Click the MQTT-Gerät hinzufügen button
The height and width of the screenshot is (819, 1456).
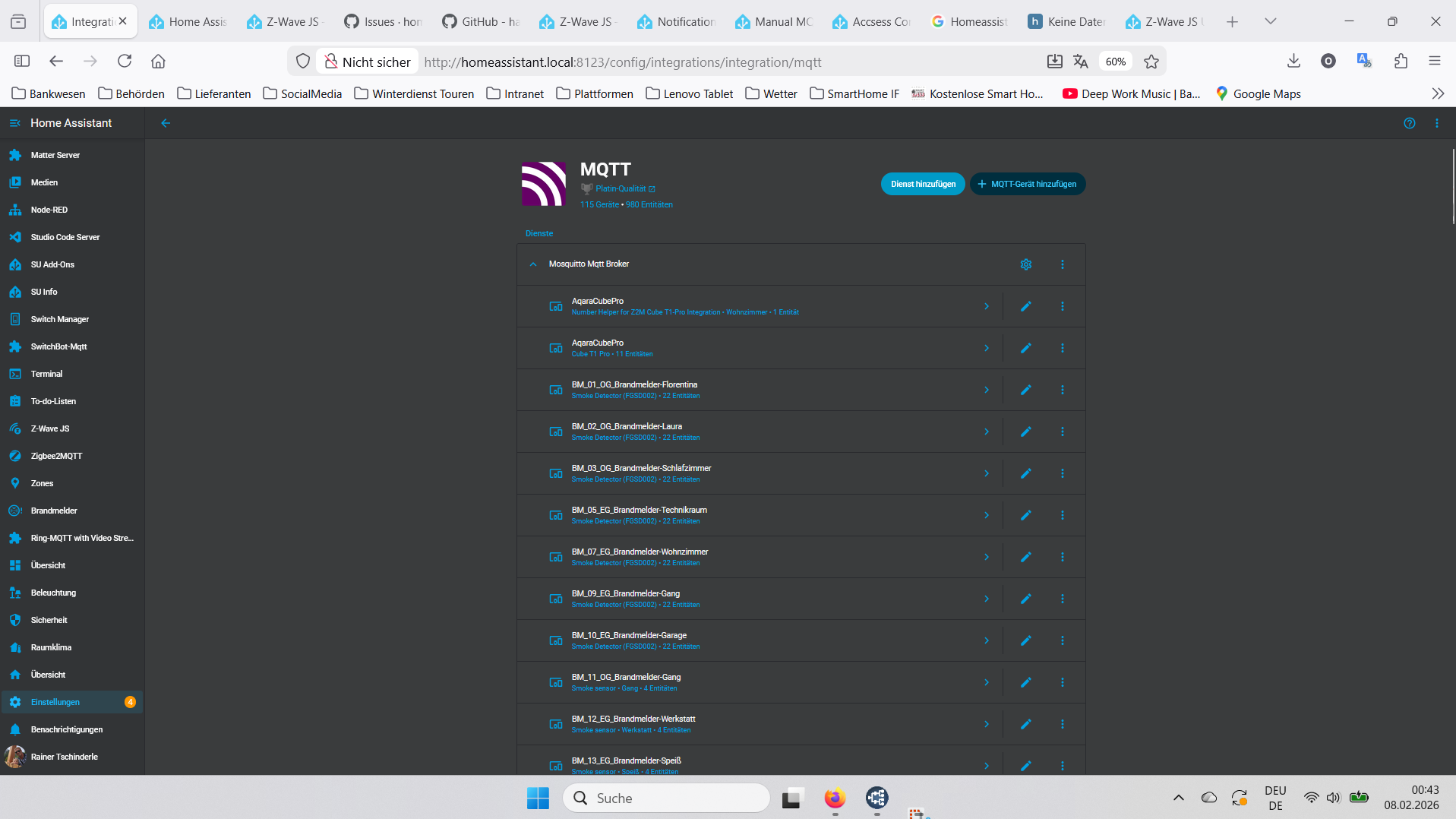tap(1028, 184)
